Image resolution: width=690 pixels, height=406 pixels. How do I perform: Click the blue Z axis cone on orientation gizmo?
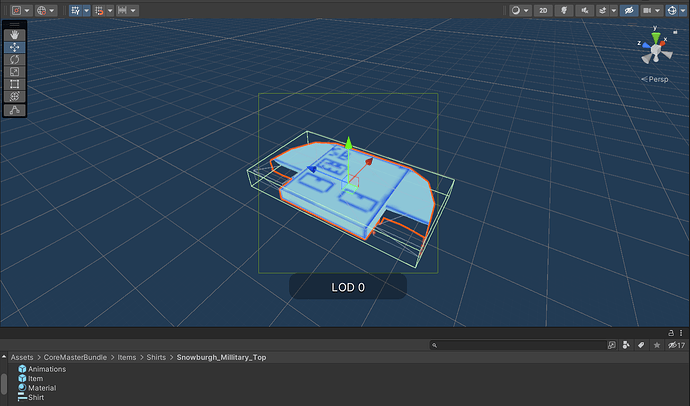[646, 45]
